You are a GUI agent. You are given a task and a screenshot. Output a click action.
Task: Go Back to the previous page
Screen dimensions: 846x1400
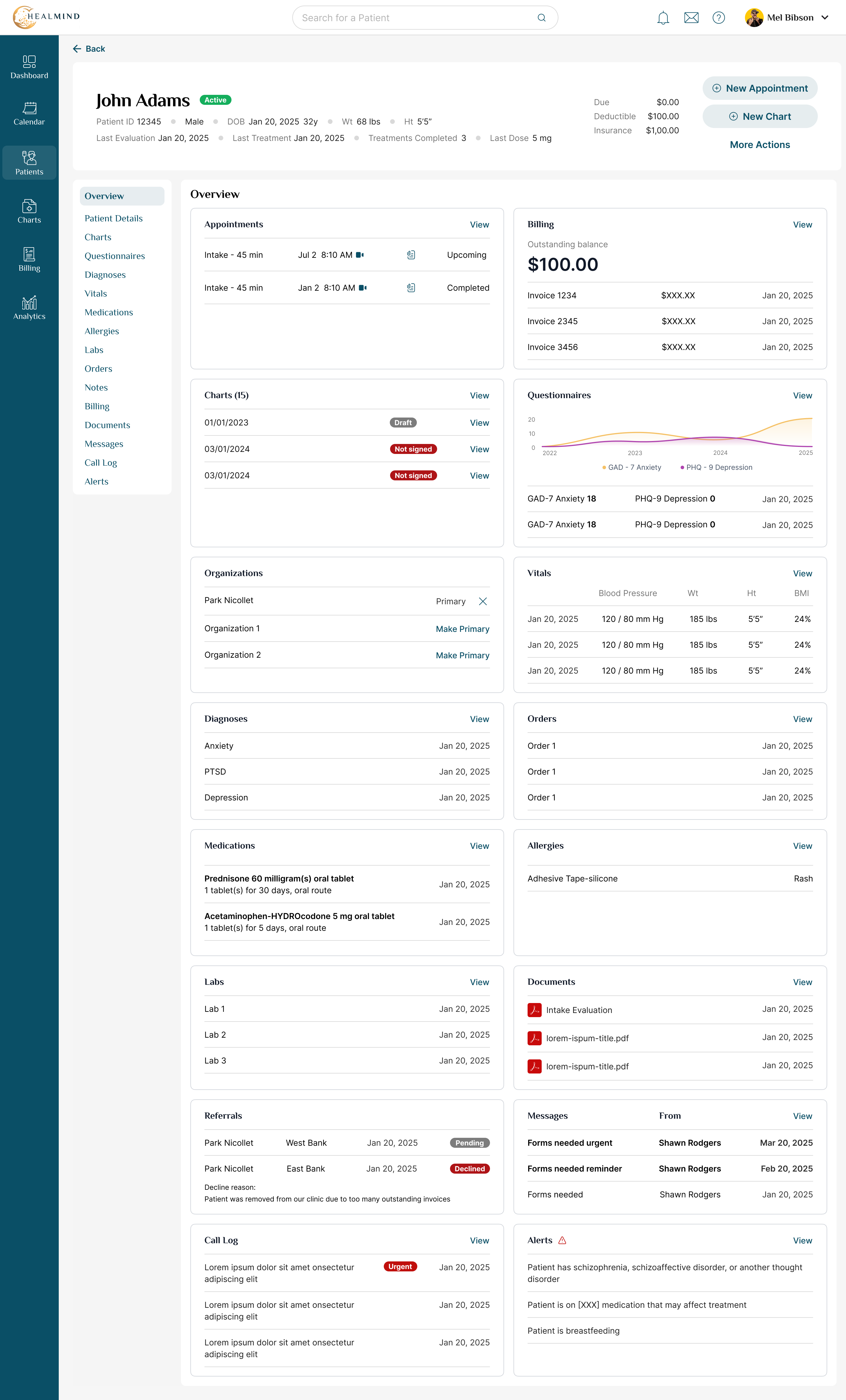89,49
